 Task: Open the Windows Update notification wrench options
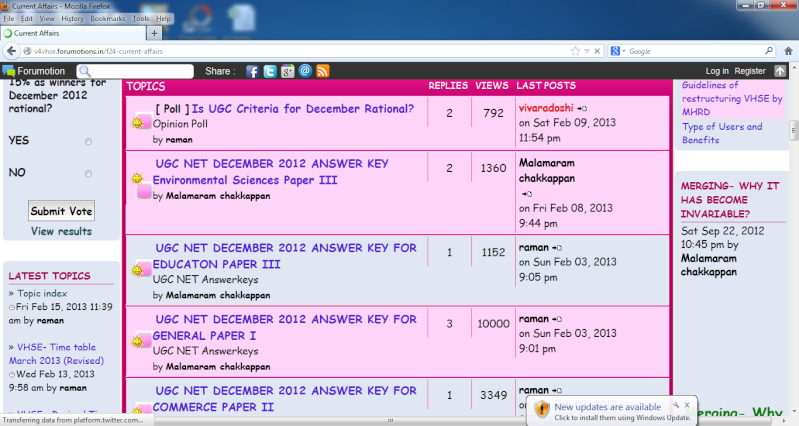click(676, 405)
